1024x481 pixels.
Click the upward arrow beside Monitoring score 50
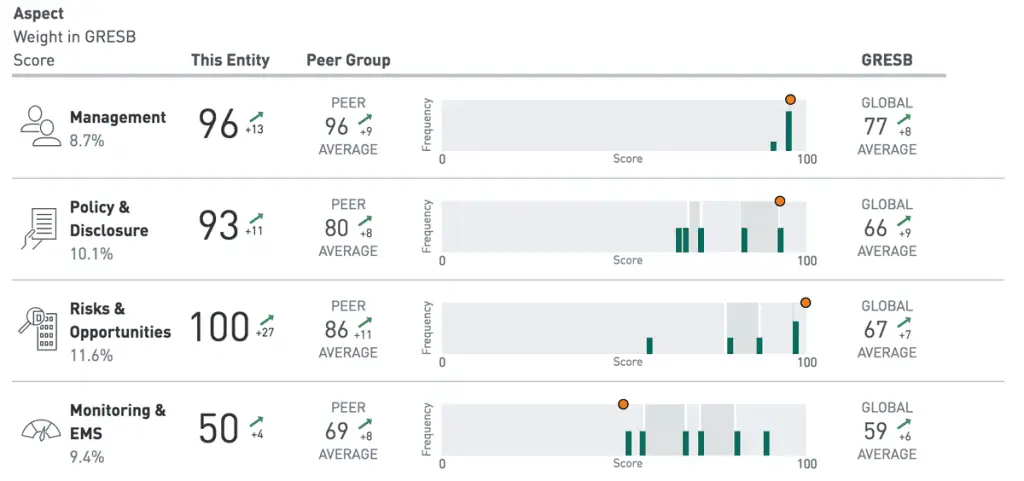(x=256, y=422)
